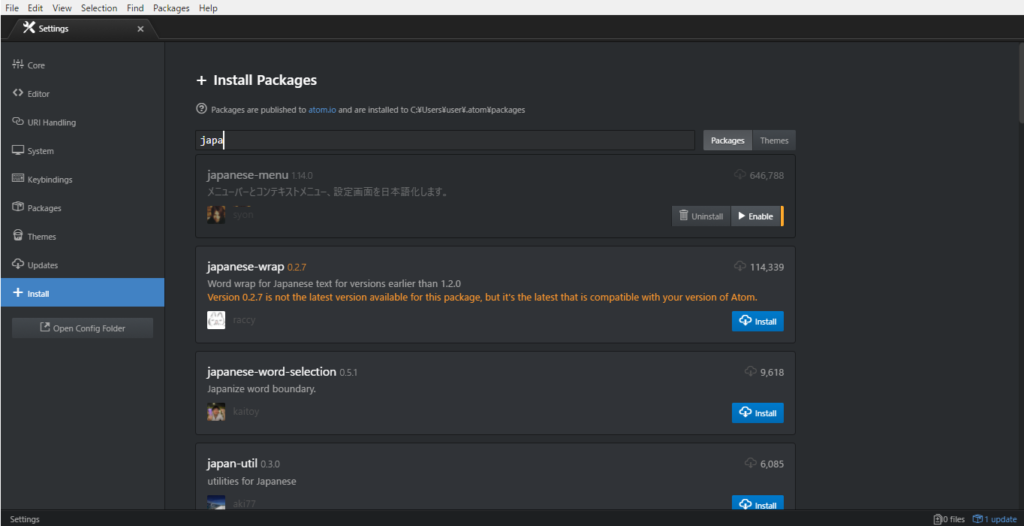Click the help question mark icon
Screen dimensions: 1024x526
(x=201, y=109)
